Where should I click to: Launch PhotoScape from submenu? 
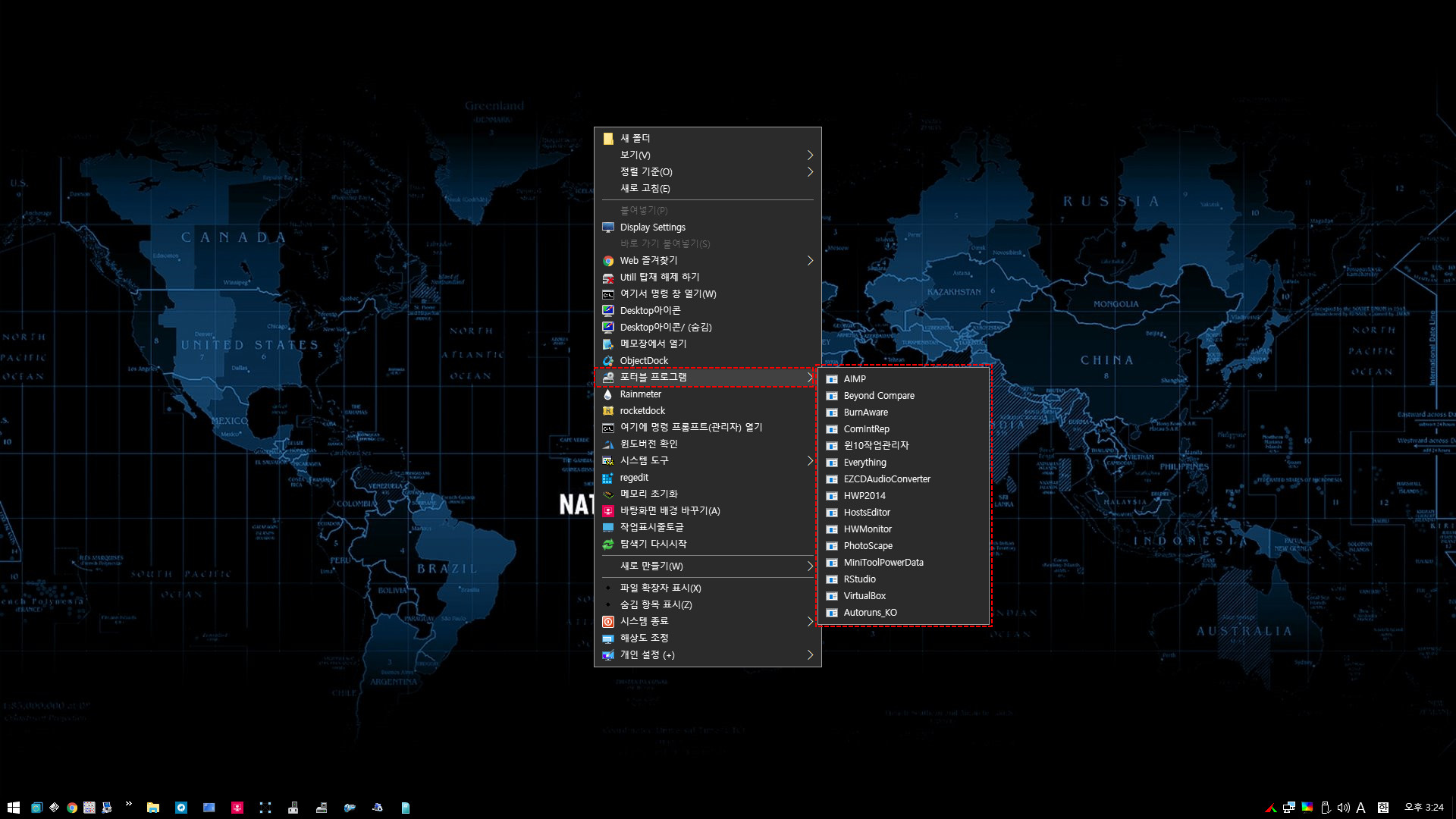904,545
